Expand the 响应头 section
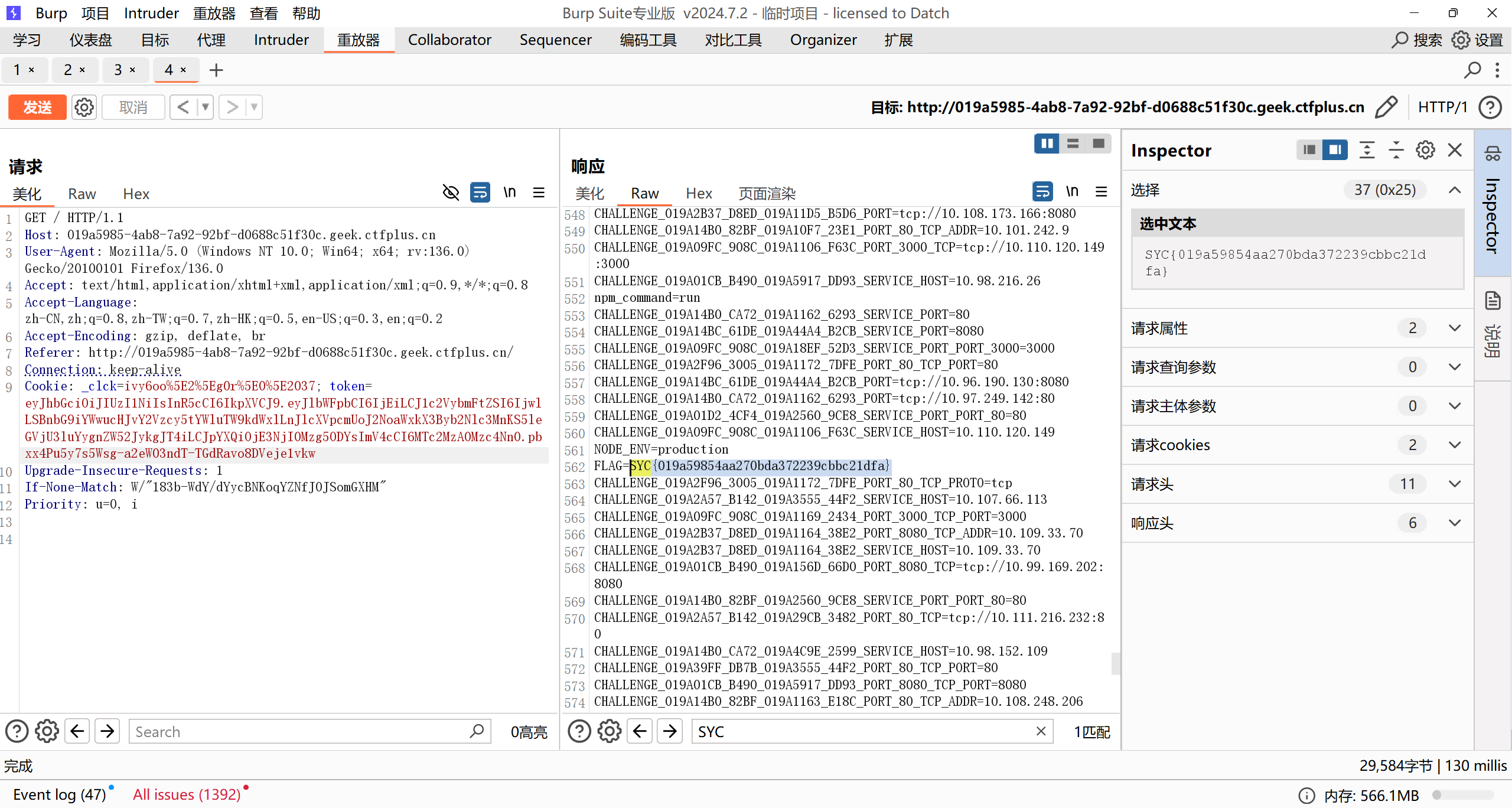Image resolution: width=1512 pixels, height=808 pixels. 1455,523
